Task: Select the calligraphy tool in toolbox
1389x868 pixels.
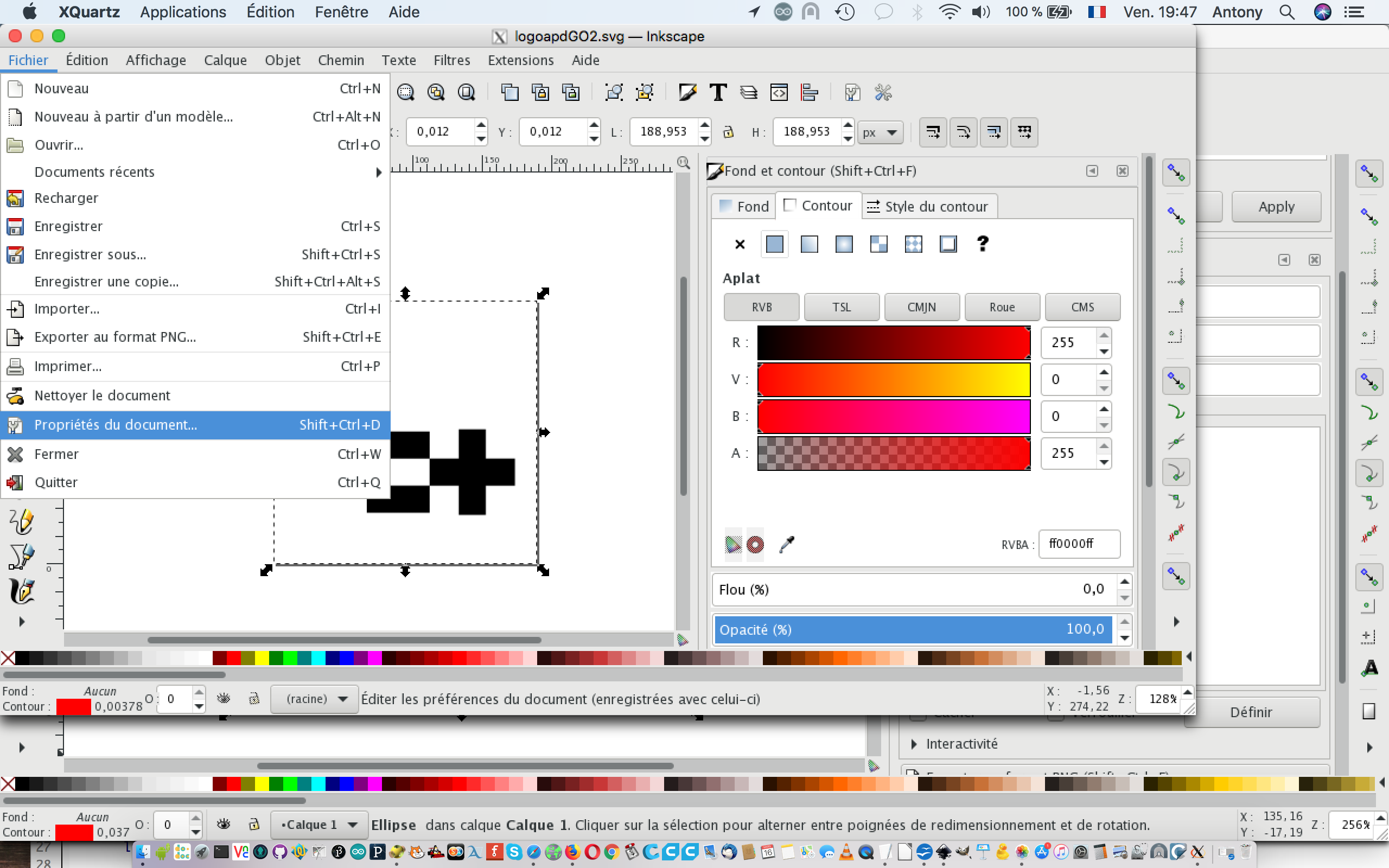Action: tap(22, 591)
